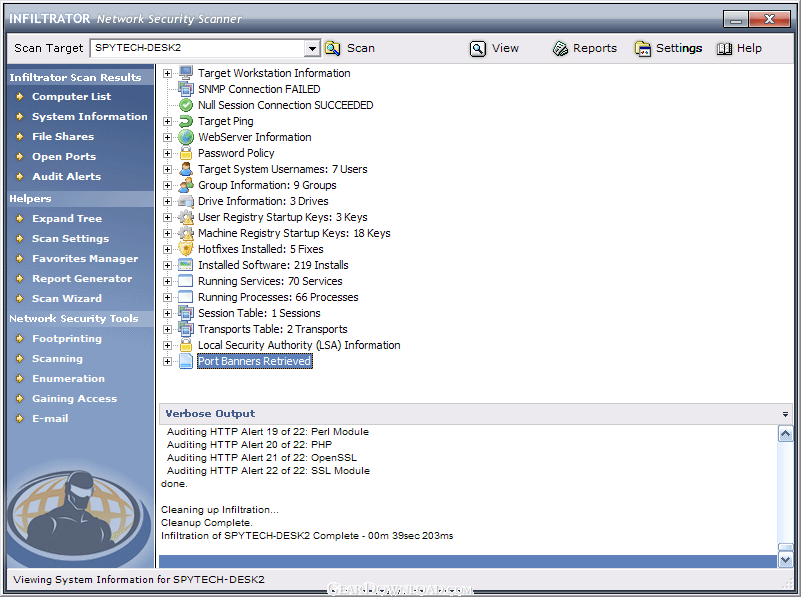Click the Settings folder icon
The height and width of the screenshot is (597, 801).
(643, 49)
